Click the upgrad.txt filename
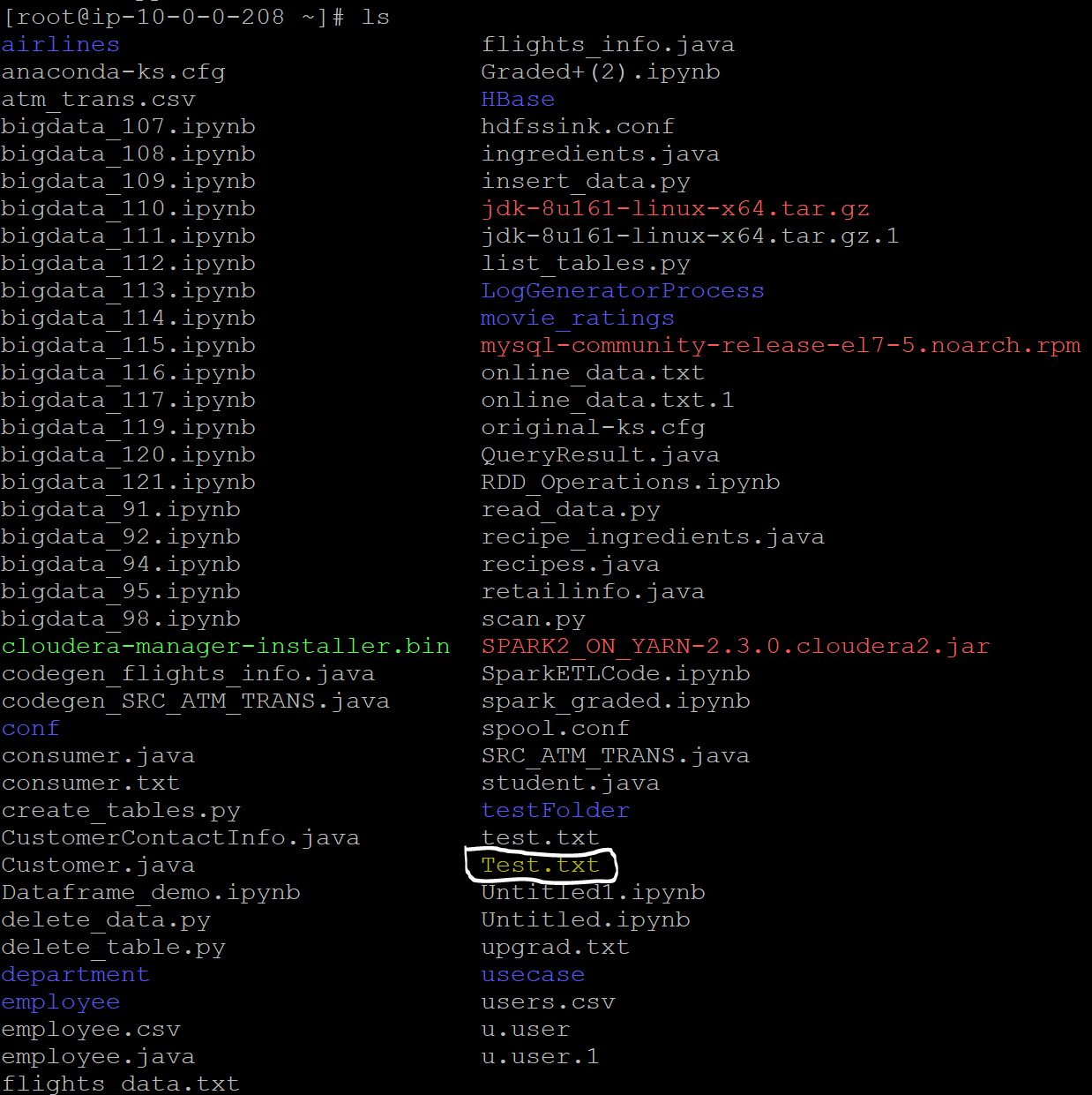Image resolution: width=1092 pixels, height=1095 pixels. pos(555,947)
